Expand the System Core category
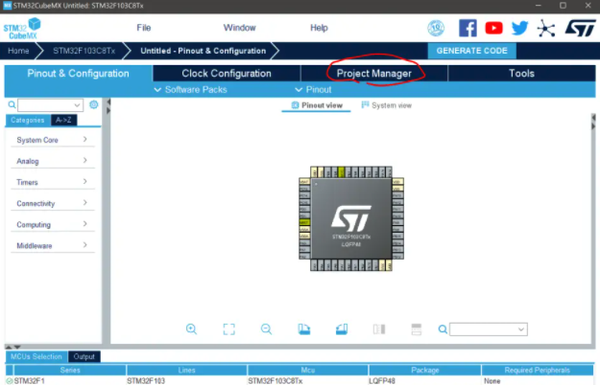This screenshot has width=600, height=385. (52, 140)
